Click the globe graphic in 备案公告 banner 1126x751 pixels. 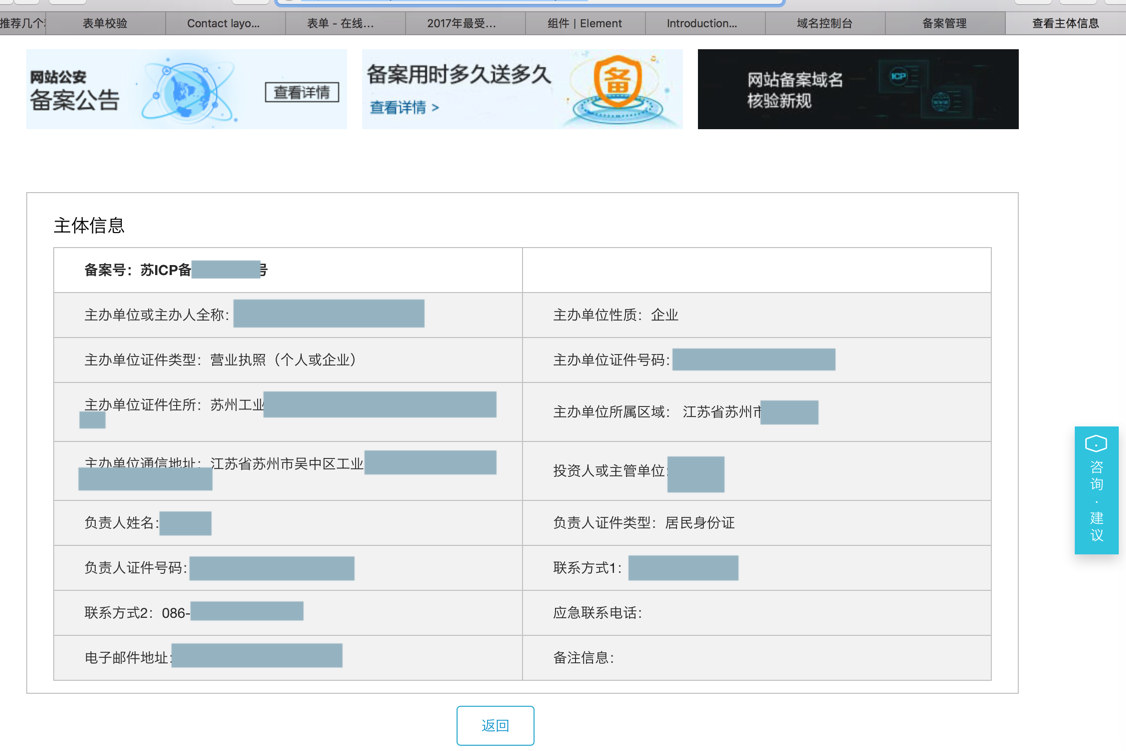pos(187,92)
